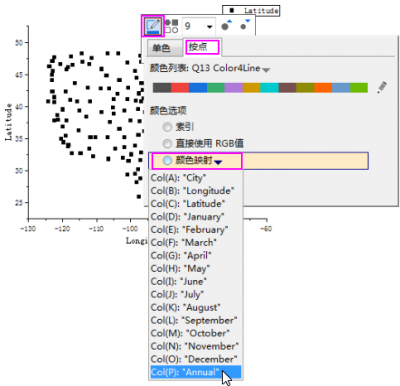Click the 50 Y-axis tick label
The width and height of the screenshot is (400, 386).
pyautogui.click(x=19, y=43)
